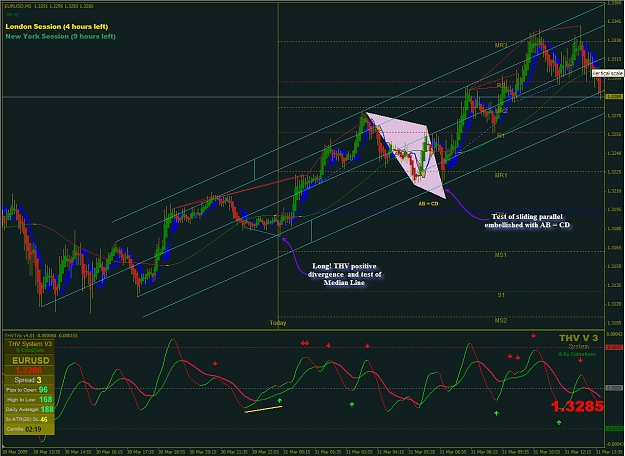The height and width of the screenshot is (456, 625).
Task: Click the THV V 3 title in indicator window
Action: tap(578, 338)
